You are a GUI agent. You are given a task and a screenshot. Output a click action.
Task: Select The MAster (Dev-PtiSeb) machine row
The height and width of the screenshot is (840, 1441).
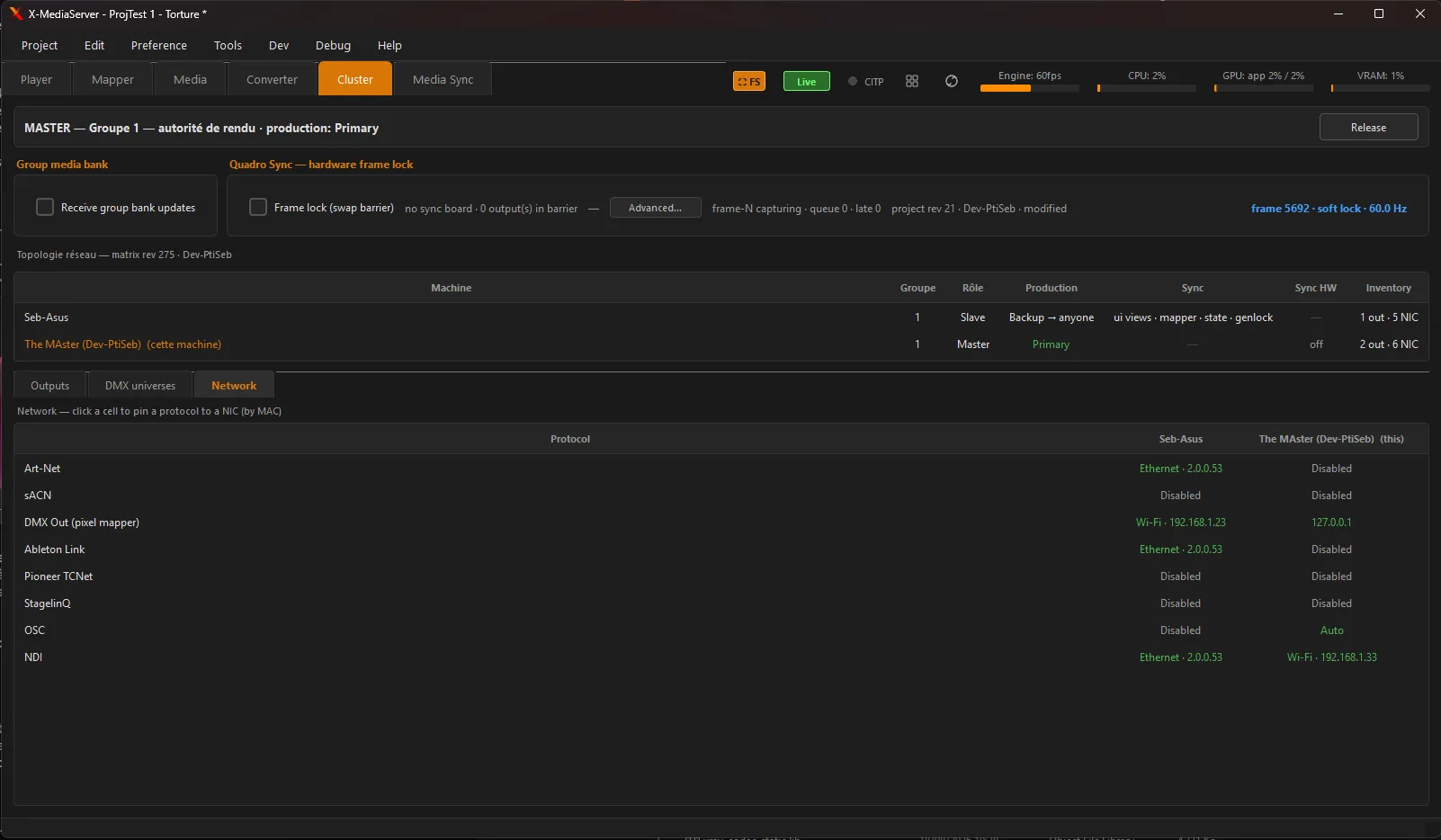click(x=720, y=344)
